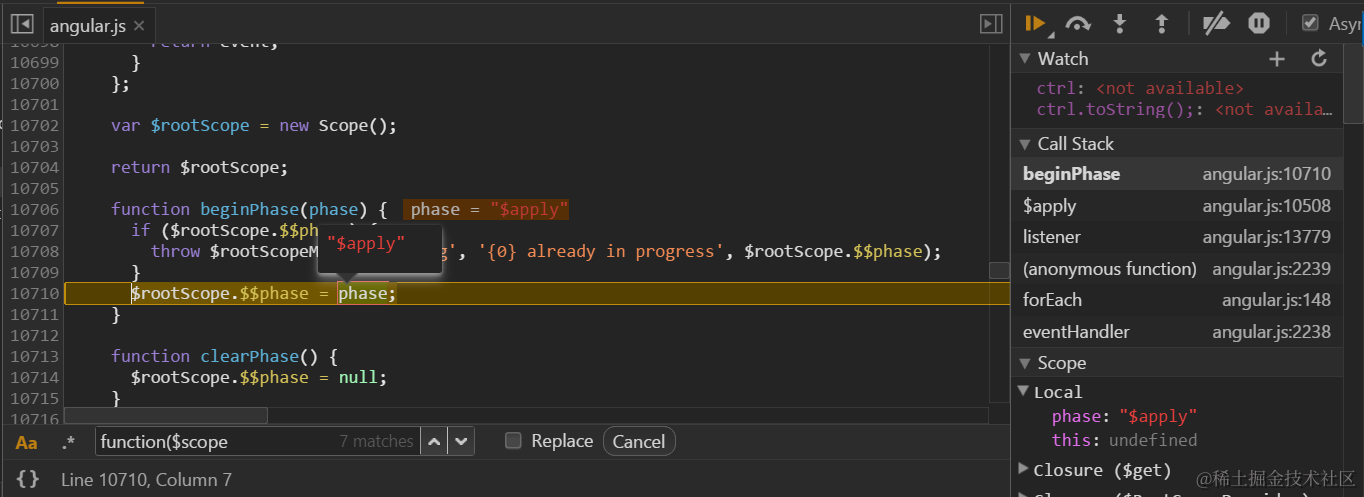Select the $apply call stack frame
This screenshot has height=497, width=1364.
(x=1177, y=206)
